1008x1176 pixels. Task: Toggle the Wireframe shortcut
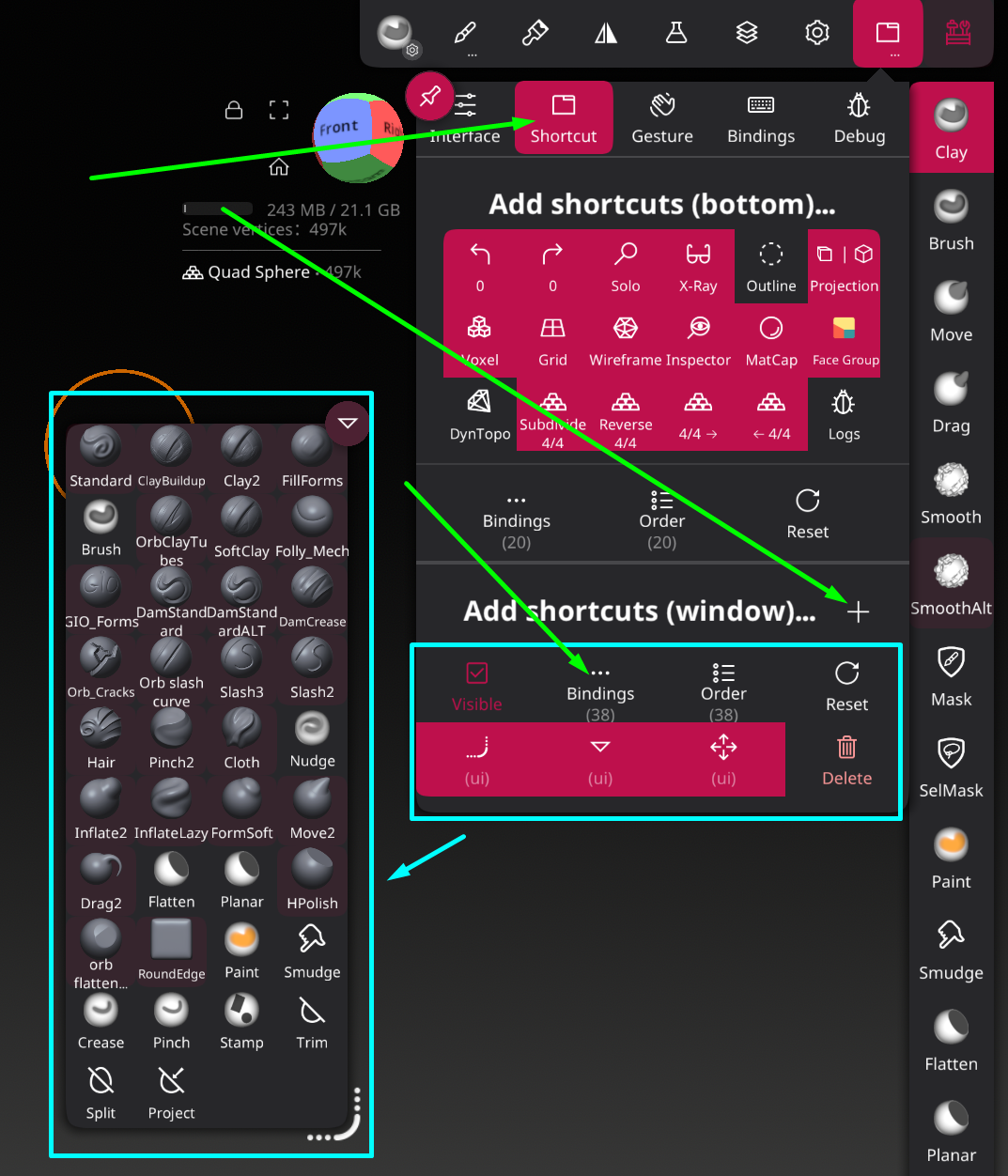tap(625, 341)
